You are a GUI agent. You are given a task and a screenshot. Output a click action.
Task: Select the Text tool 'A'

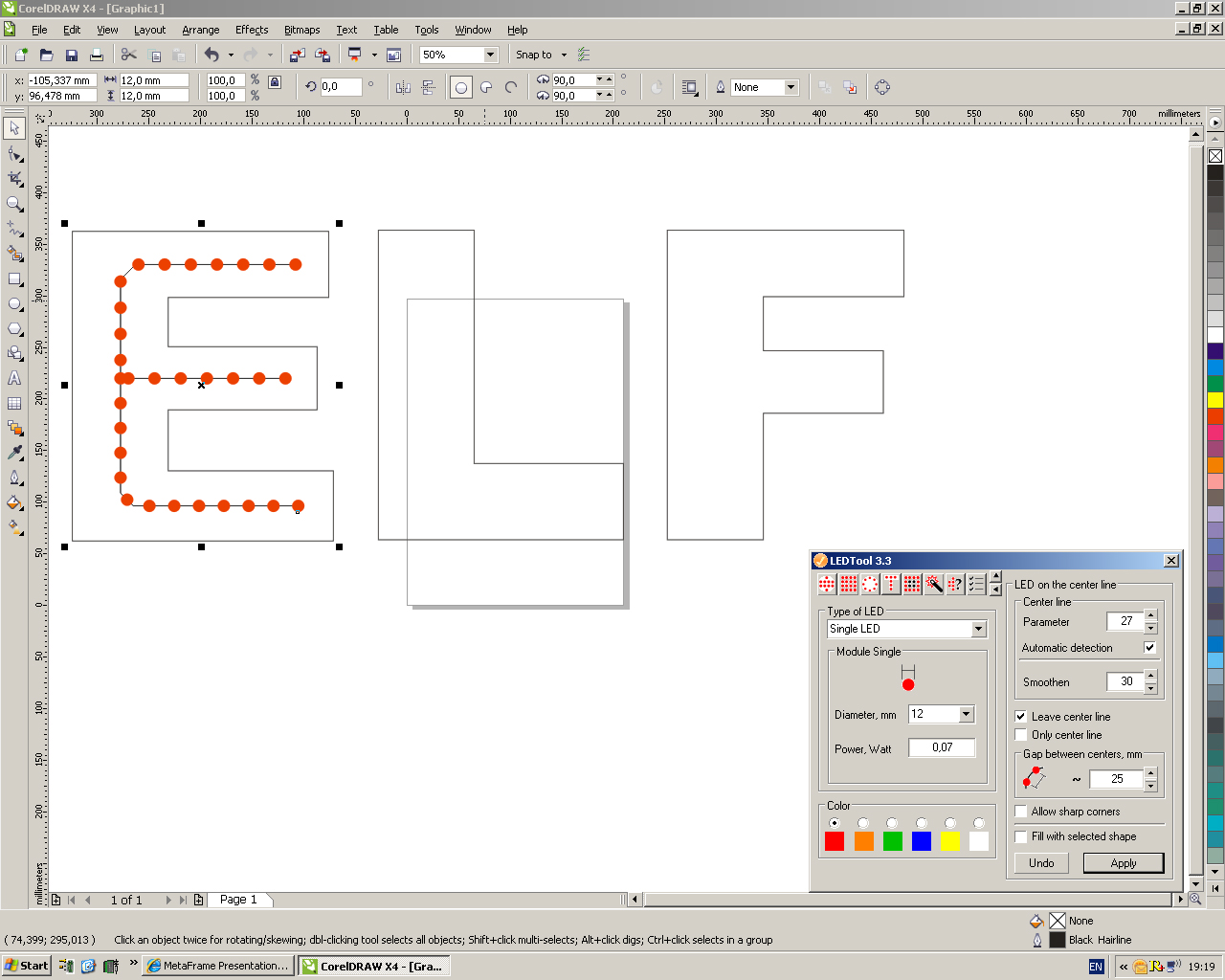pos(14,378)
